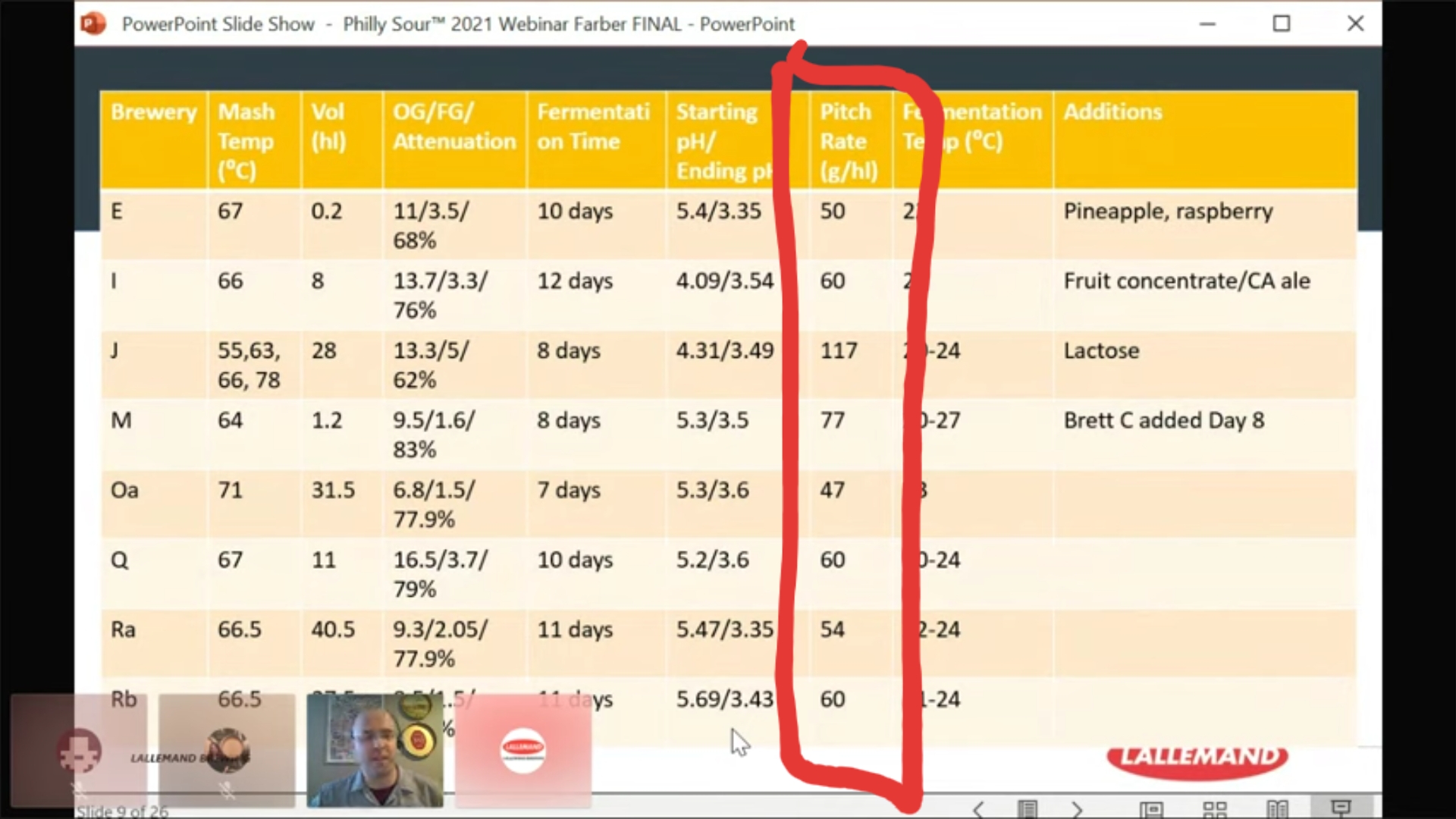This screenshot has height=819, width=1456.
Task: Select the Lallemand logo participant tile
Action: coord(522,750)
